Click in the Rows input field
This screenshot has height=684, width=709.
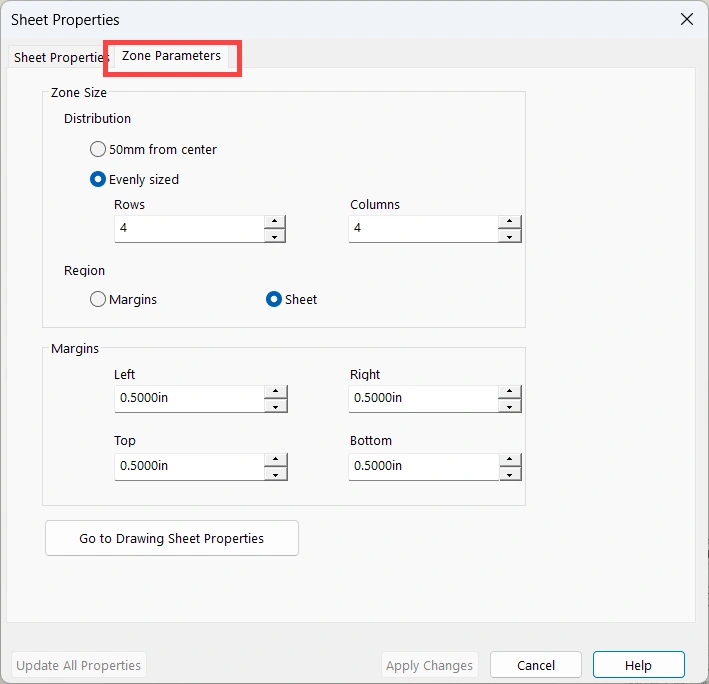pyautogui.click(x=188, y=228)
